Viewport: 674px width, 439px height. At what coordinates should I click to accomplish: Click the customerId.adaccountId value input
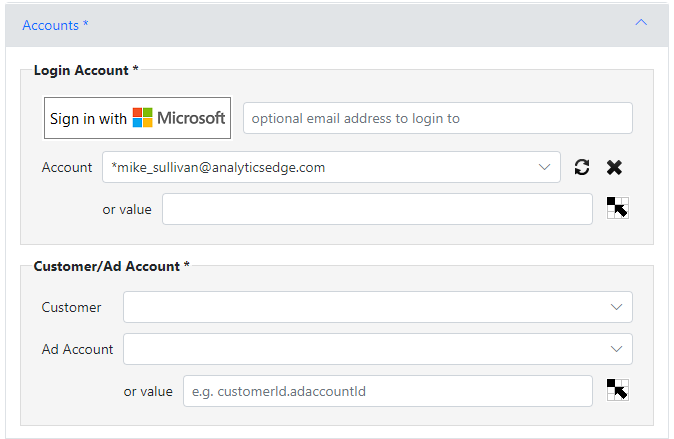point(388,391)
